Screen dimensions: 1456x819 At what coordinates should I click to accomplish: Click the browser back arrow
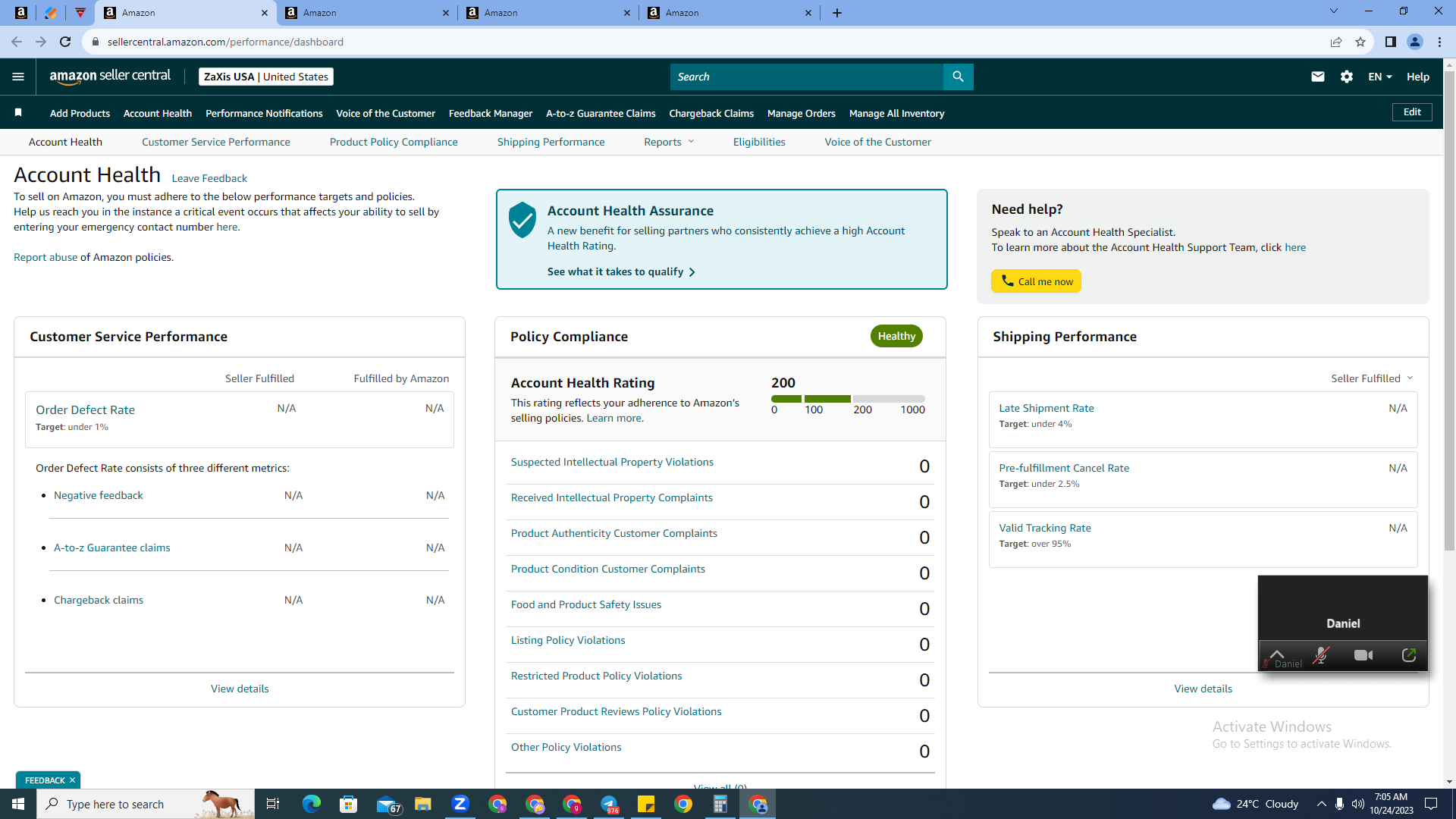(x=17, y=42)
